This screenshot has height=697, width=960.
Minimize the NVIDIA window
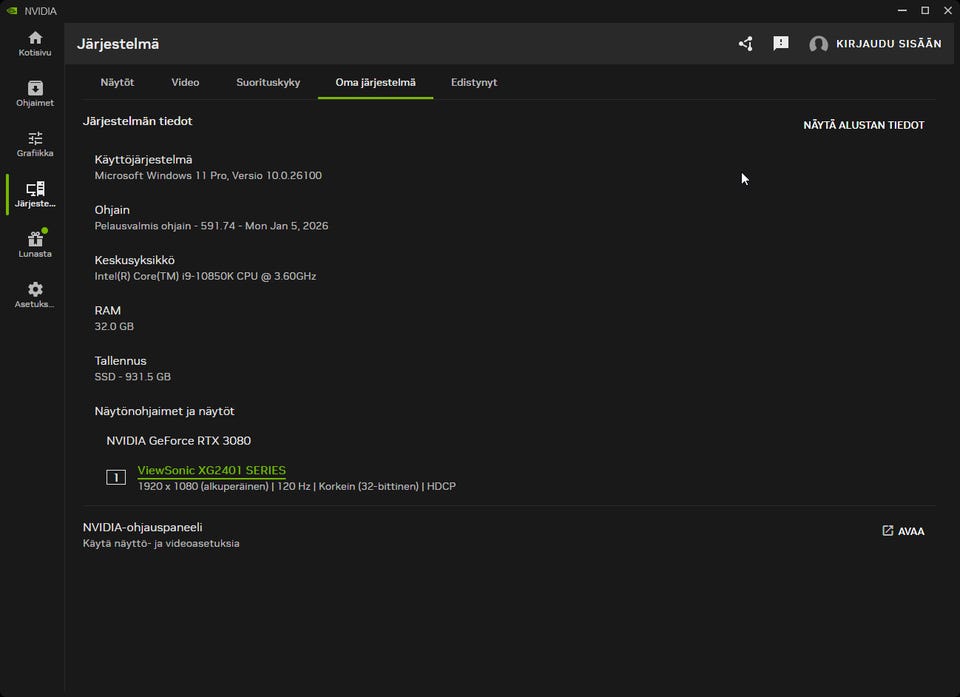pos(902,10)
